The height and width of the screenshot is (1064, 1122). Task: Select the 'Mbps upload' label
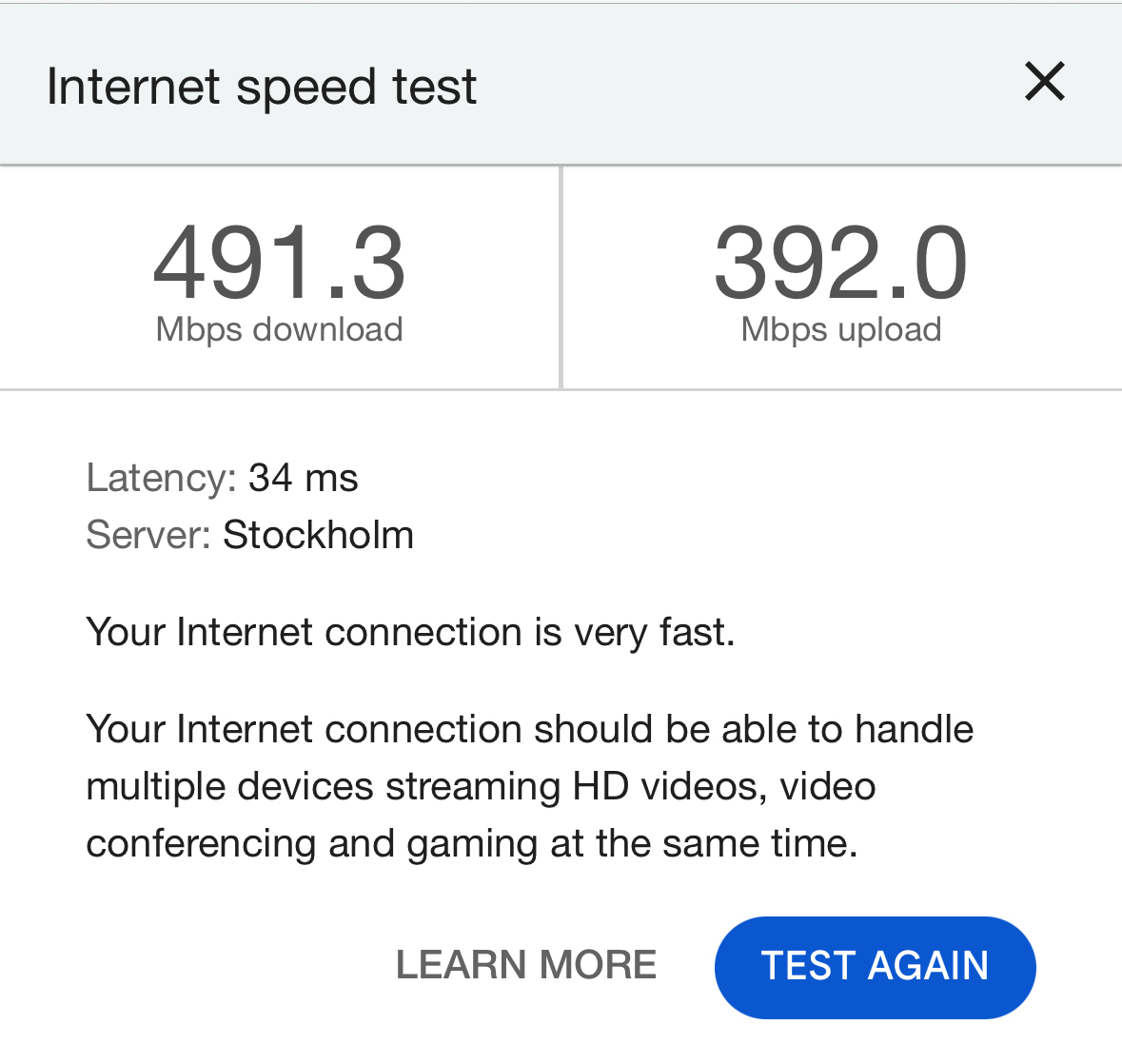coord(840,329)
